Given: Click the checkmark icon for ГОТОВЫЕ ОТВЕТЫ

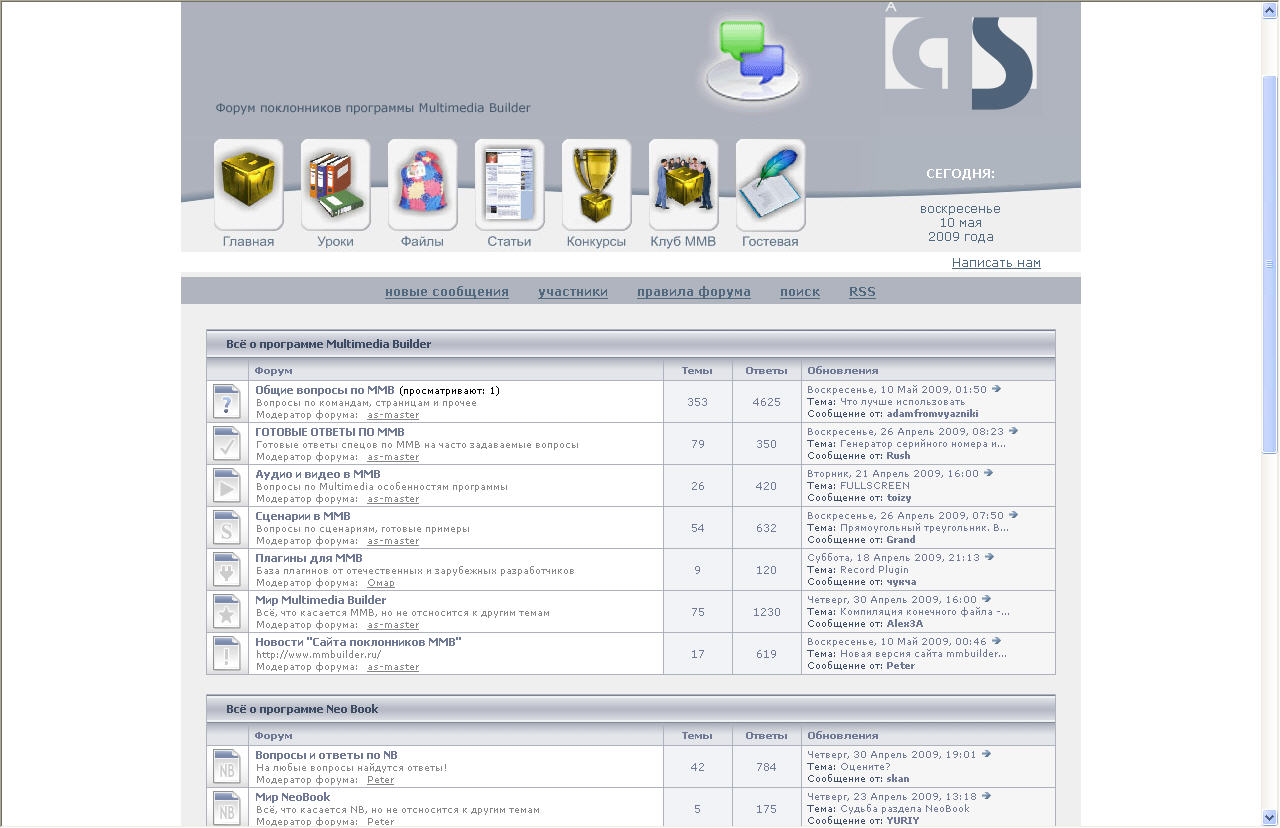Looking at the screenshot, I should pos(227,444).
